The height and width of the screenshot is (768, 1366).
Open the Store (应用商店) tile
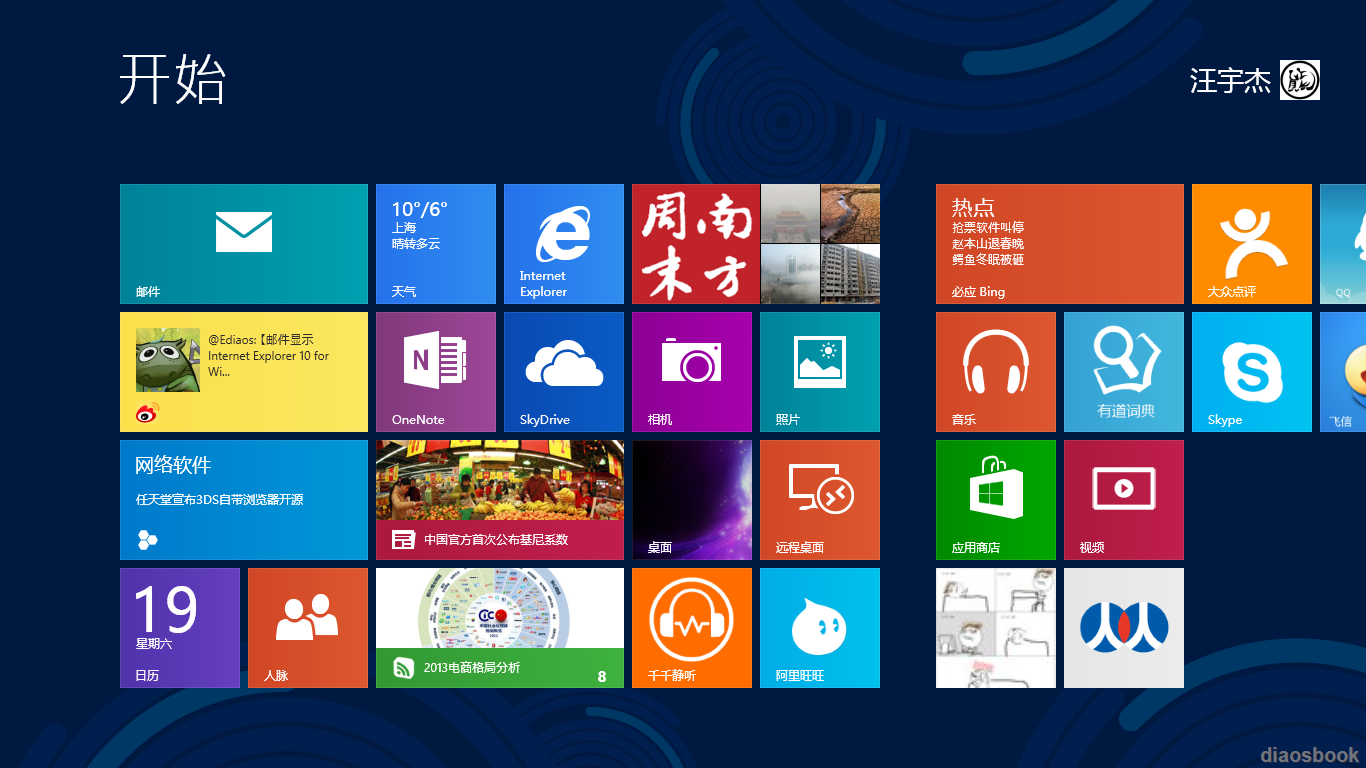click(x=996, y=500)
